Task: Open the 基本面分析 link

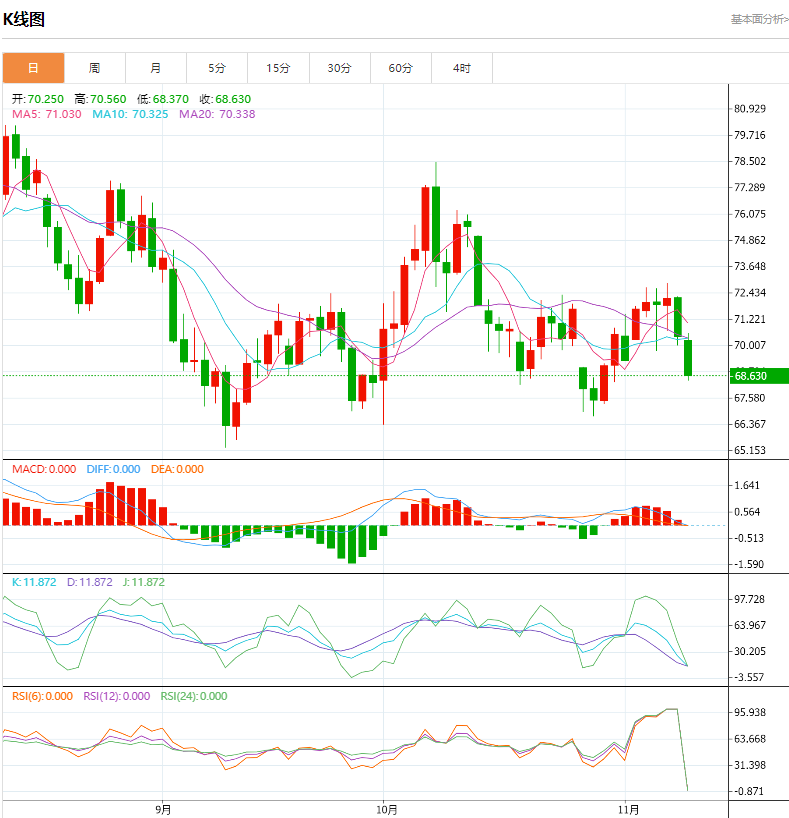Action: pos(760,19)
